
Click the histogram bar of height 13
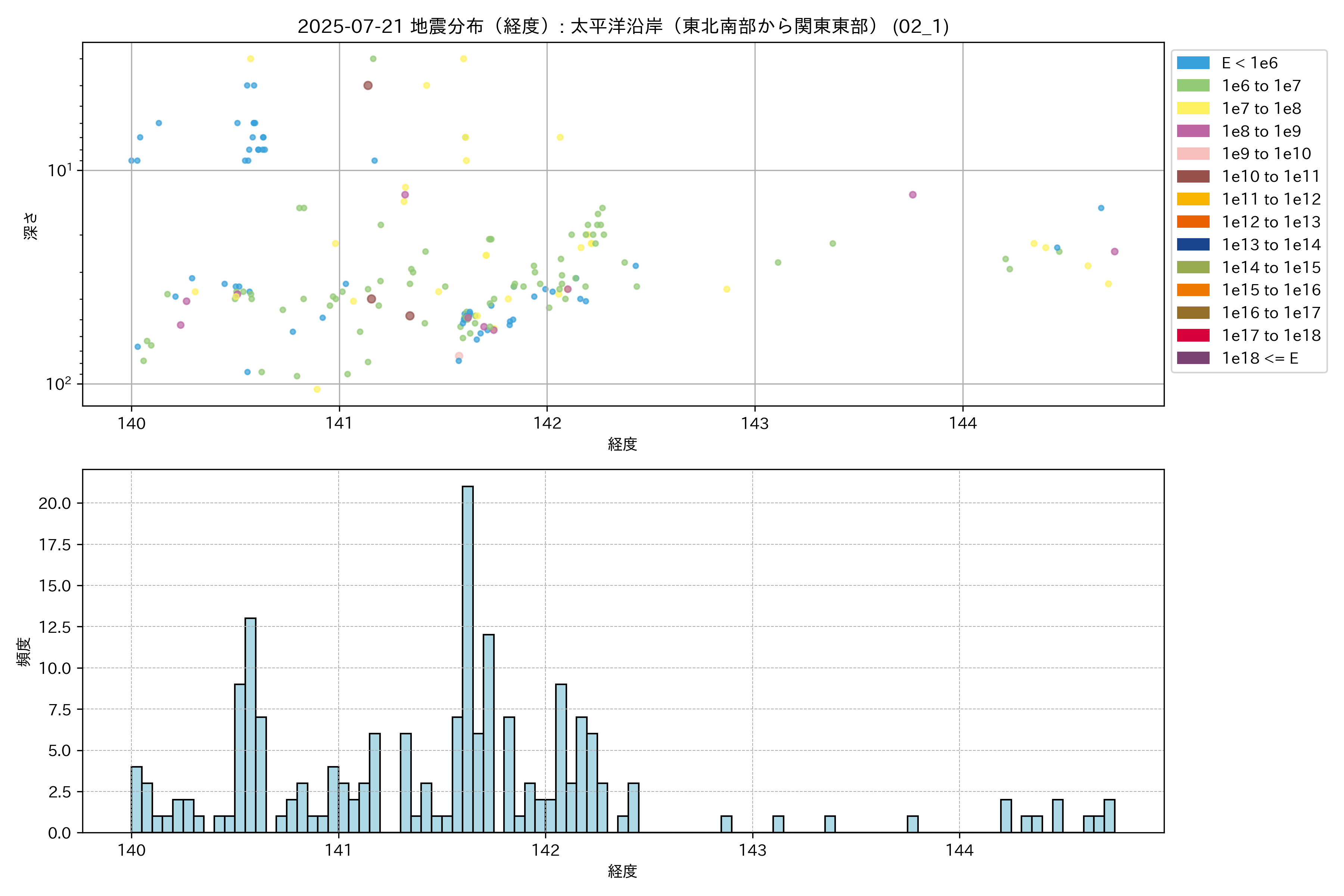250,725
